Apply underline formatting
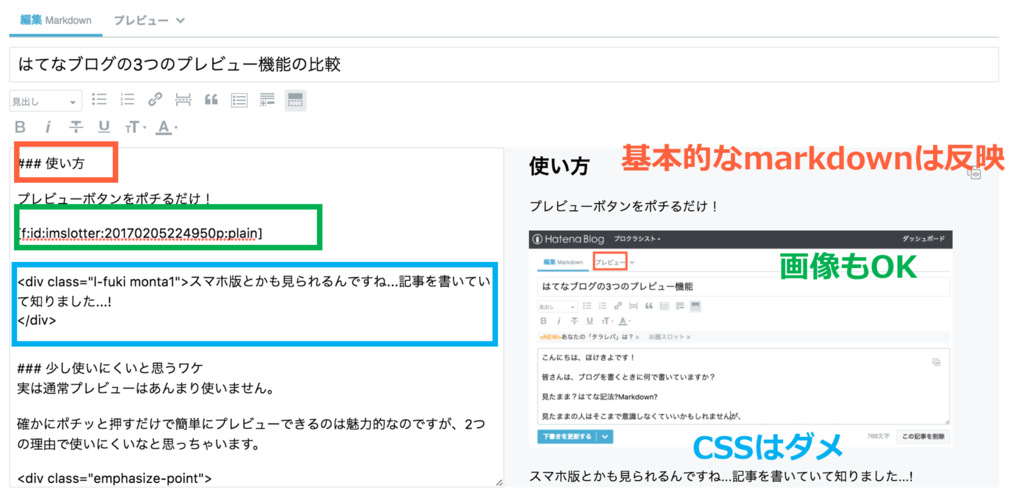 coord(104,127)
